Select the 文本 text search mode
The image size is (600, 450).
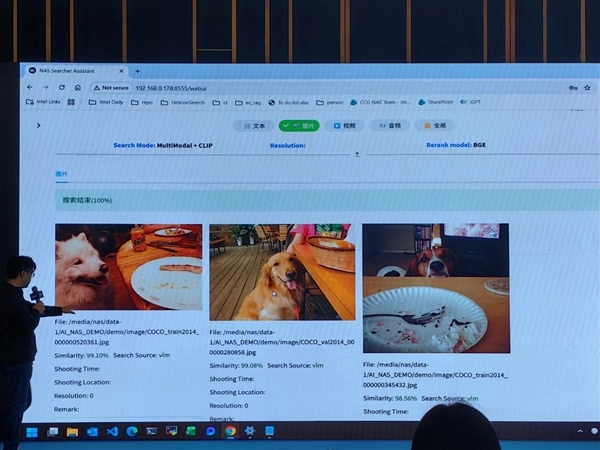[x=253, y=126]
